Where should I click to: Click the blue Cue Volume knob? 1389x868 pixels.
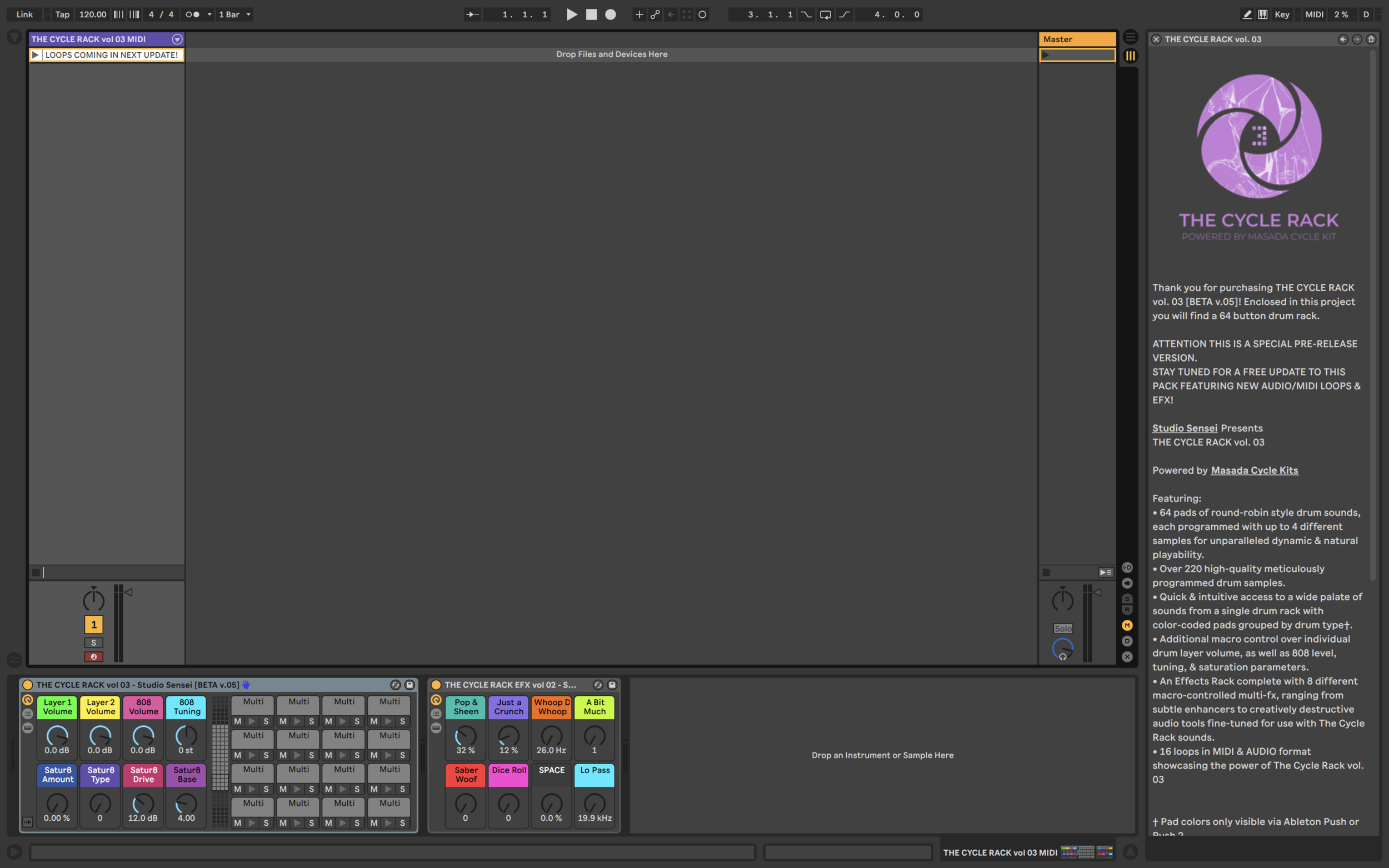click(x=1062, y=649)
